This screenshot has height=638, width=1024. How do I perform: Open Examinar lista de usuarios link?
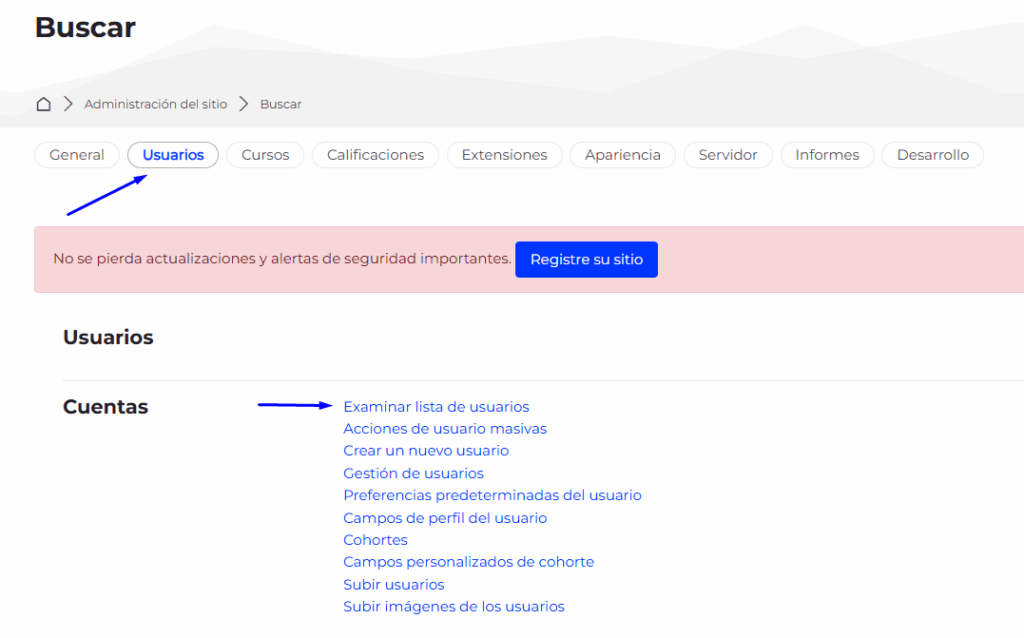pos(436,407)
